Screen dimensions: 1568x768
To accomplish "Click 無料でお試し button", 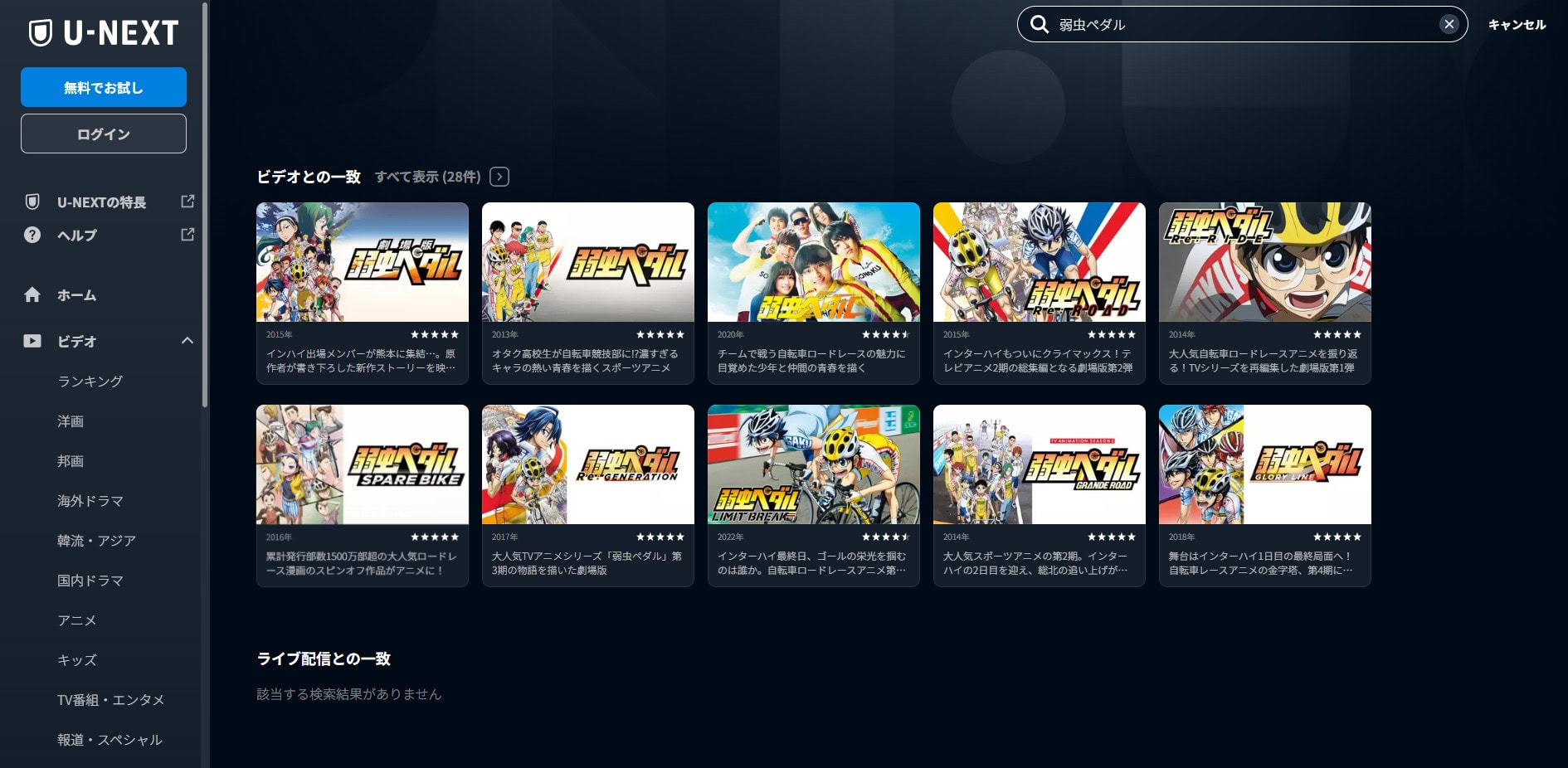I will pyautogui.click(x=104, y=87).
